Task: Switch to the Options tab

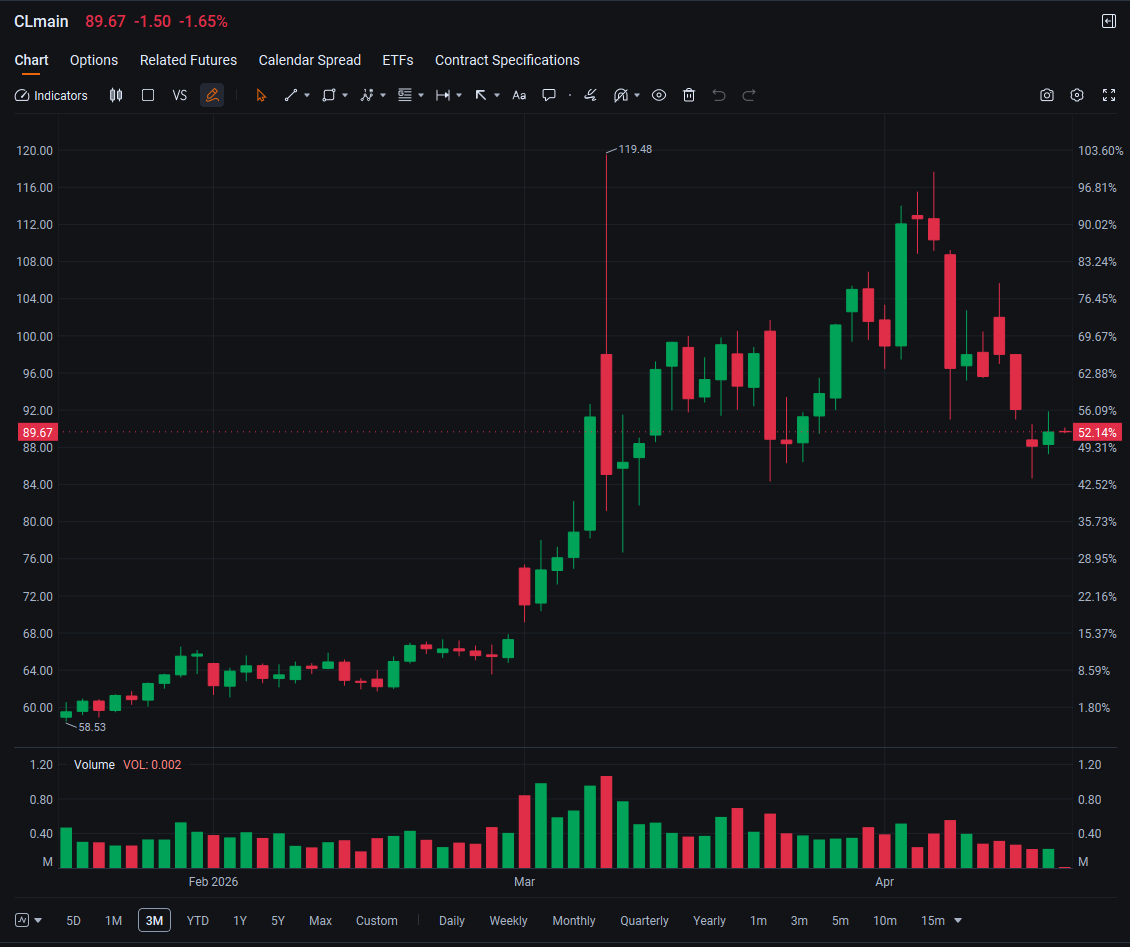Action: click(x=94, y=61)
